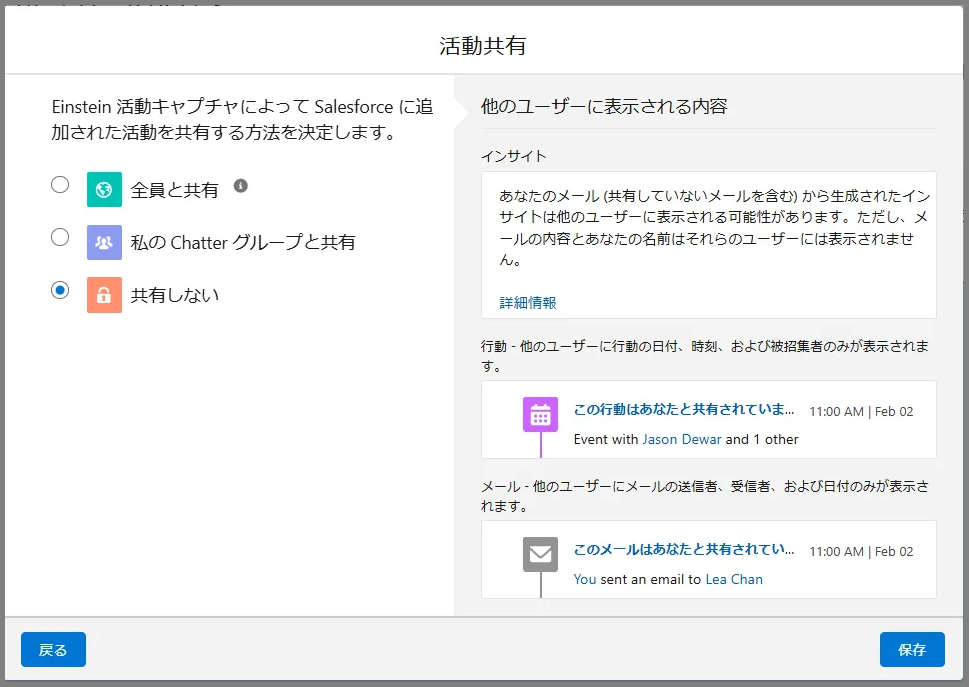Select the 共有しない radio button

click(60, 290)
